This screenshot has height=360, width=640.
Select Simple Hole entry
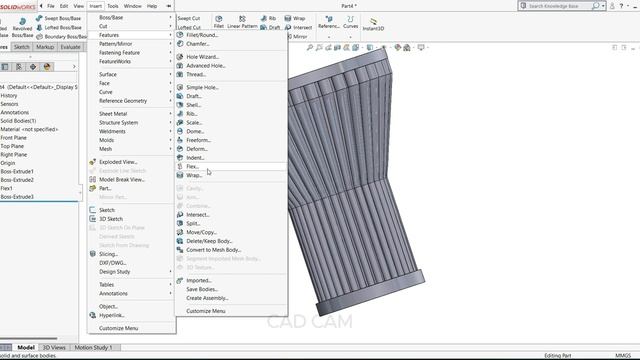202,87
